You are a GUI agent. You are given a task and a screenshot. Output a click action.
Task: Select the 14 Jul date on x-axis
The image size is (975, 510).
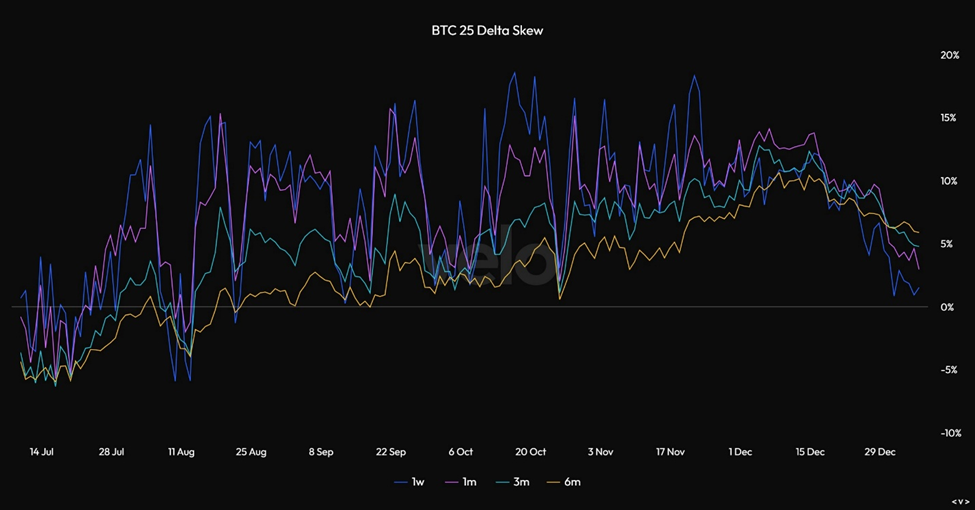click(x=42, y=452)
